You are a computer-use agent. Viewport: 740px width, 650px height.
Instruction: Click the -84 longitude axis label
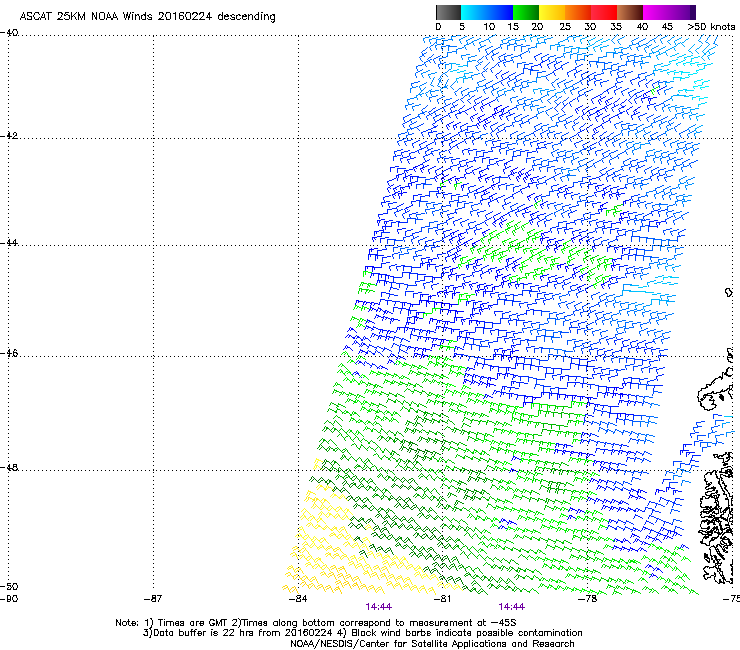click(x=298, y=599)
